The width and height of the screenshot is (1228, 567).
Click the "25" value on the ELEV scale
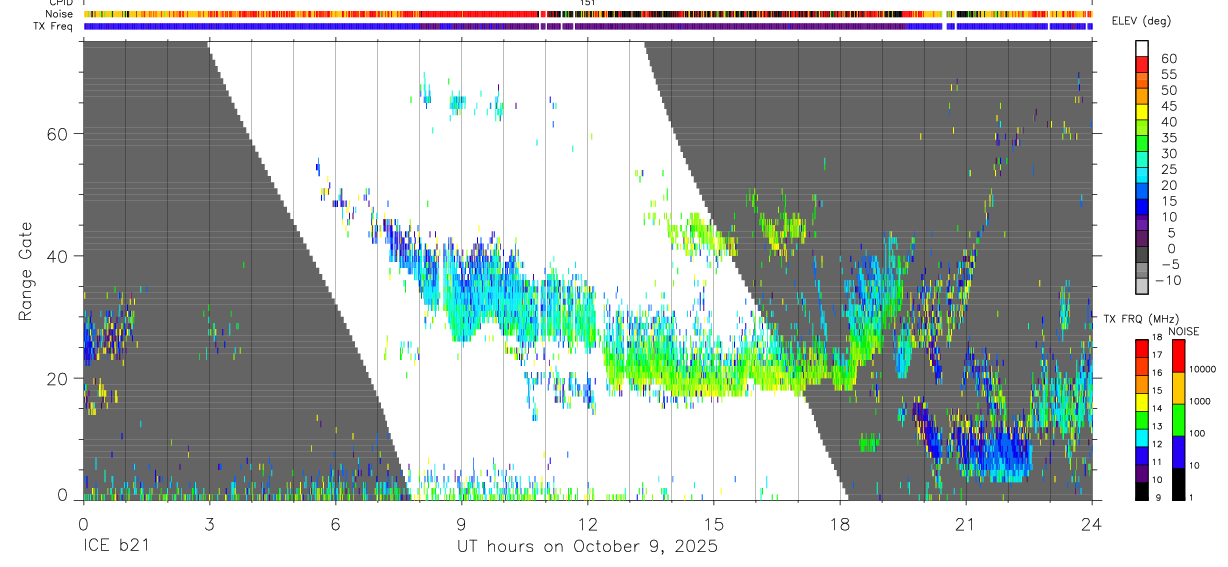point(1168,170)
